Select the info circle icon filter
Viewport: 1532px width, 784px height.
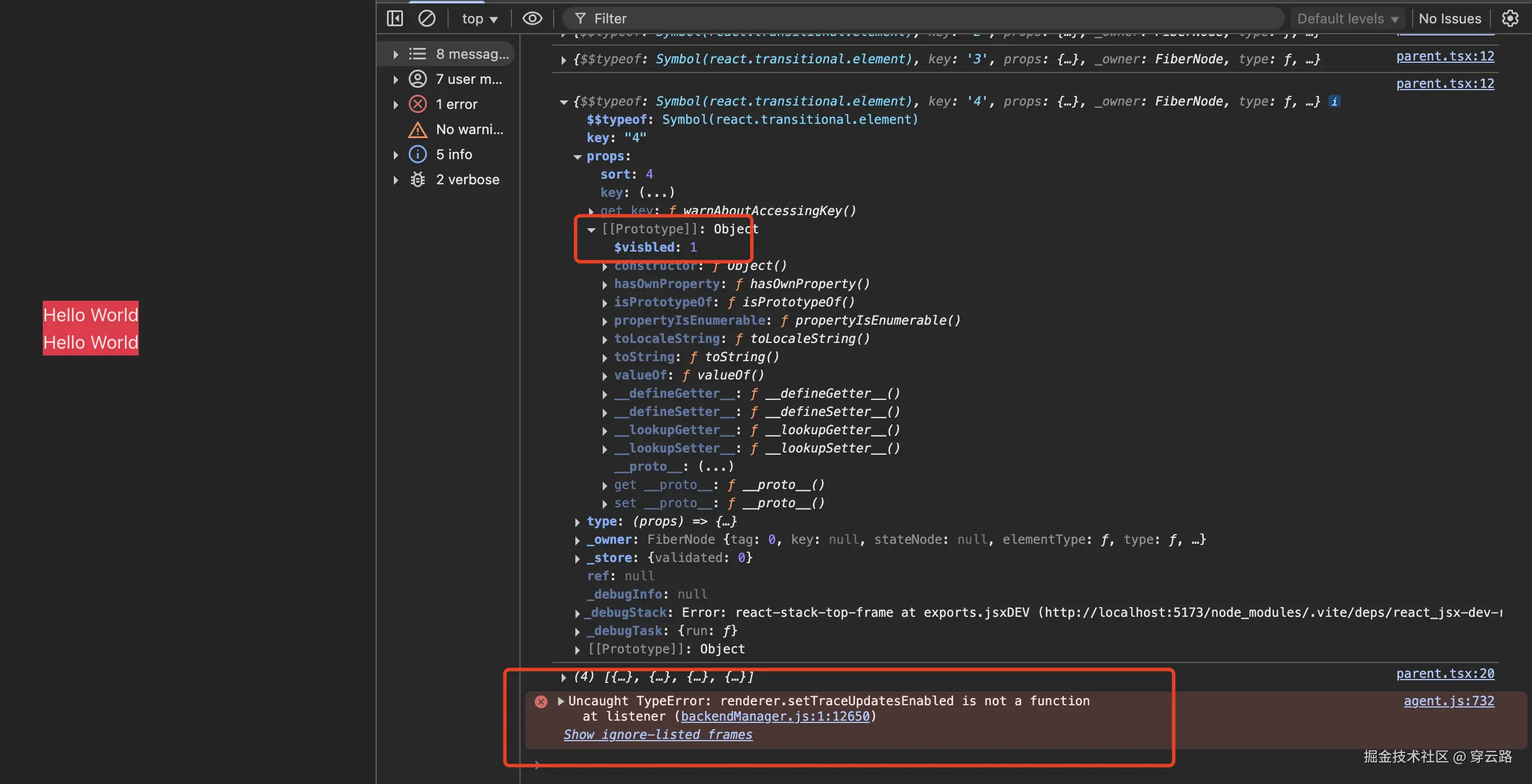tap(417, 155)
